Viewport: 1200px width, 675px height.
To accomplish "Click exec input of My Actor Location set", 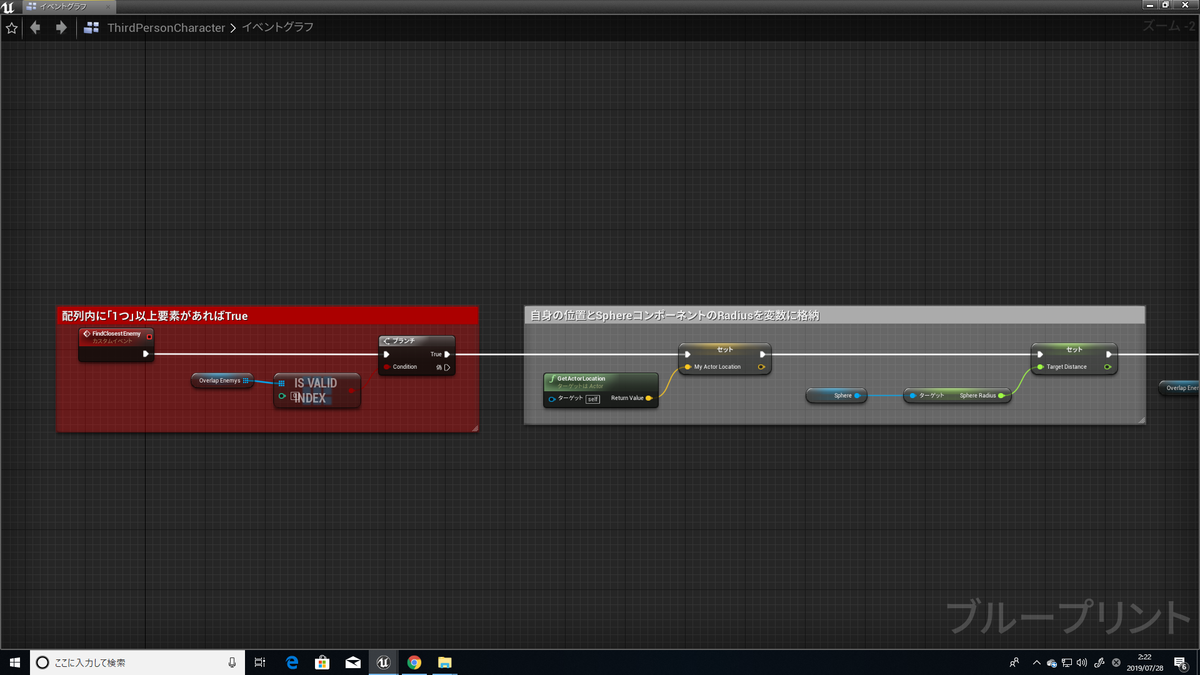I will click(x=688, y=354).
